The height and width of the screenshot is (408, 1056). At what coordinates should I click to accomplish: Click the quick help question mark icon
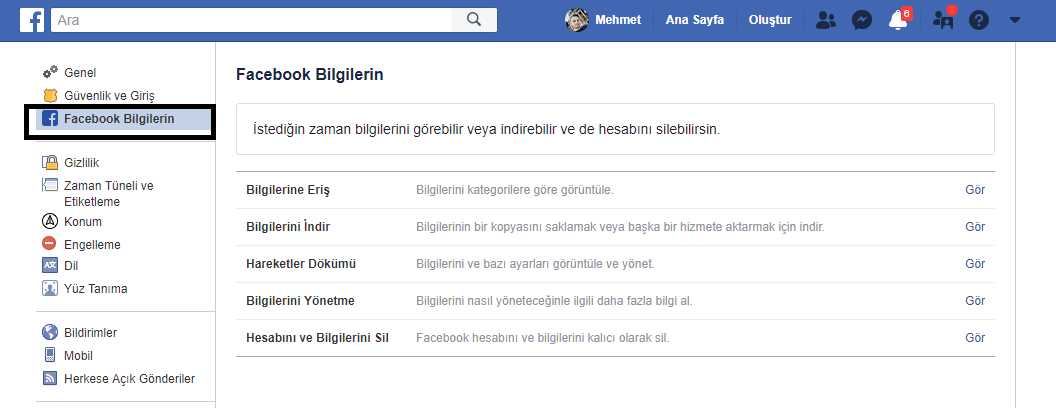pos(979,20)
